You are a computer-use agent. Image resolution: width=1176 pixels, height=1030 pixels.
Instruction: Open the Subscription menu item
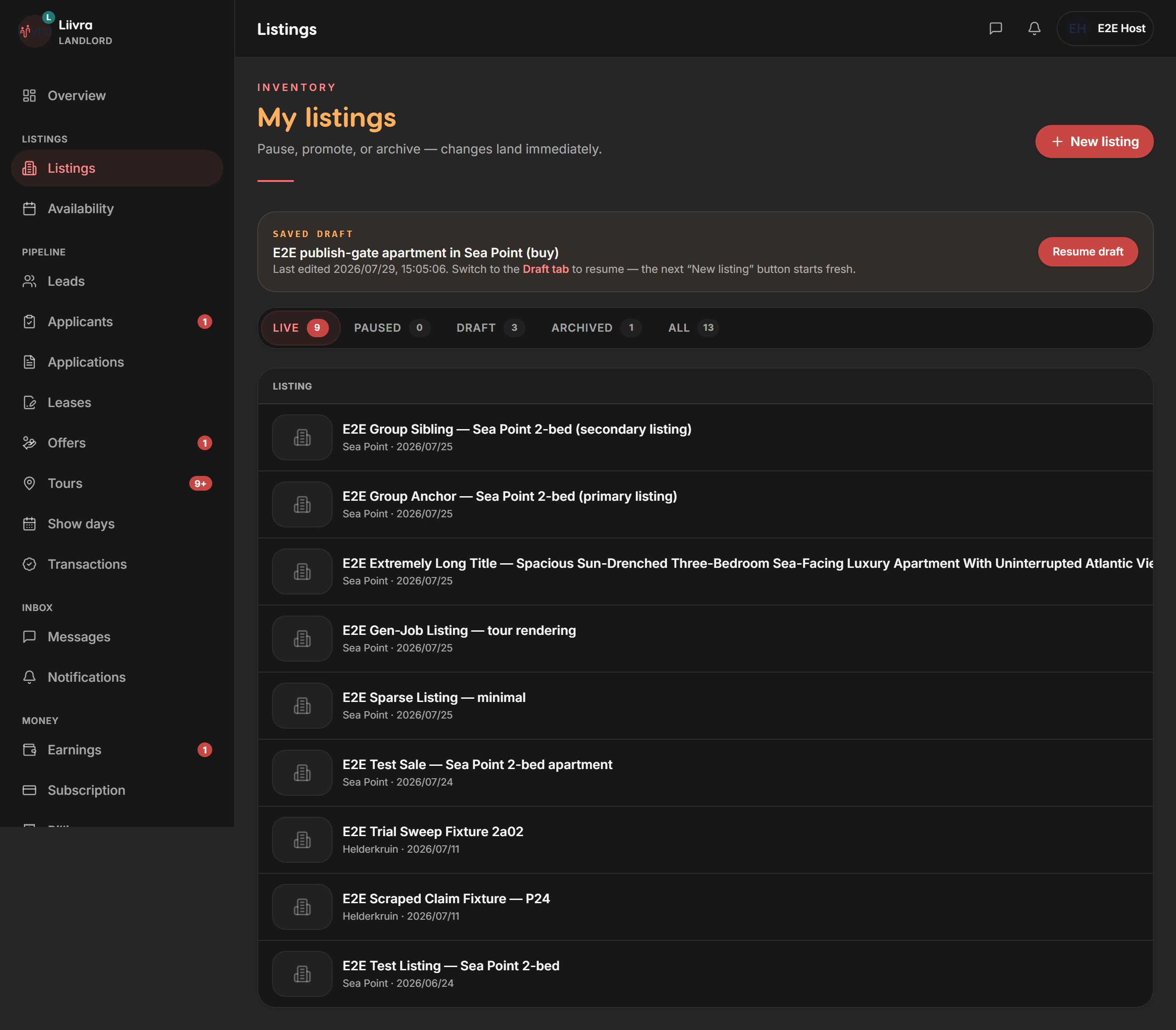[x=117, y=790]
